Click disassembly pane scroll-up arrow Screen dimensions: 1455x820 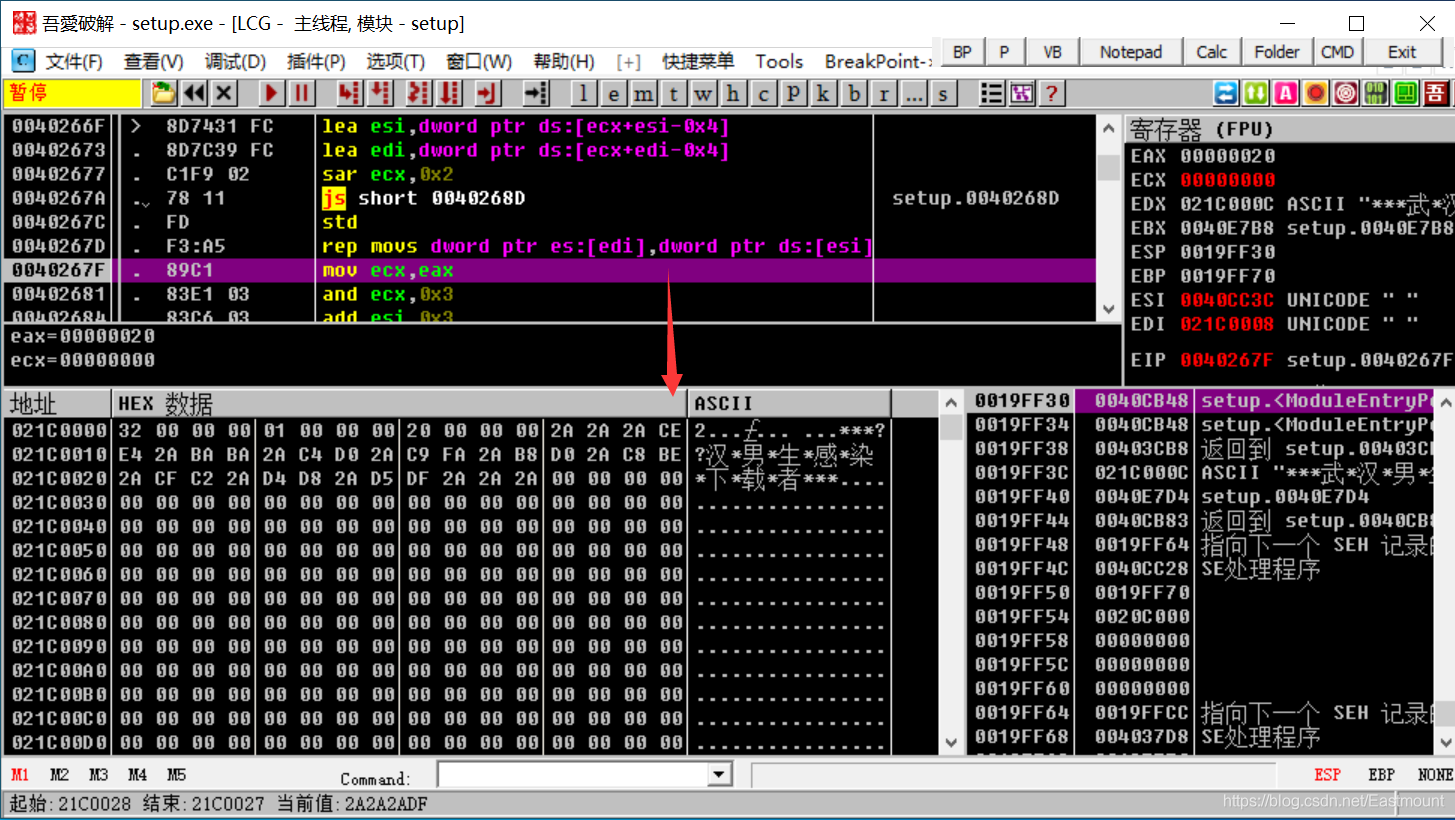1108,128
